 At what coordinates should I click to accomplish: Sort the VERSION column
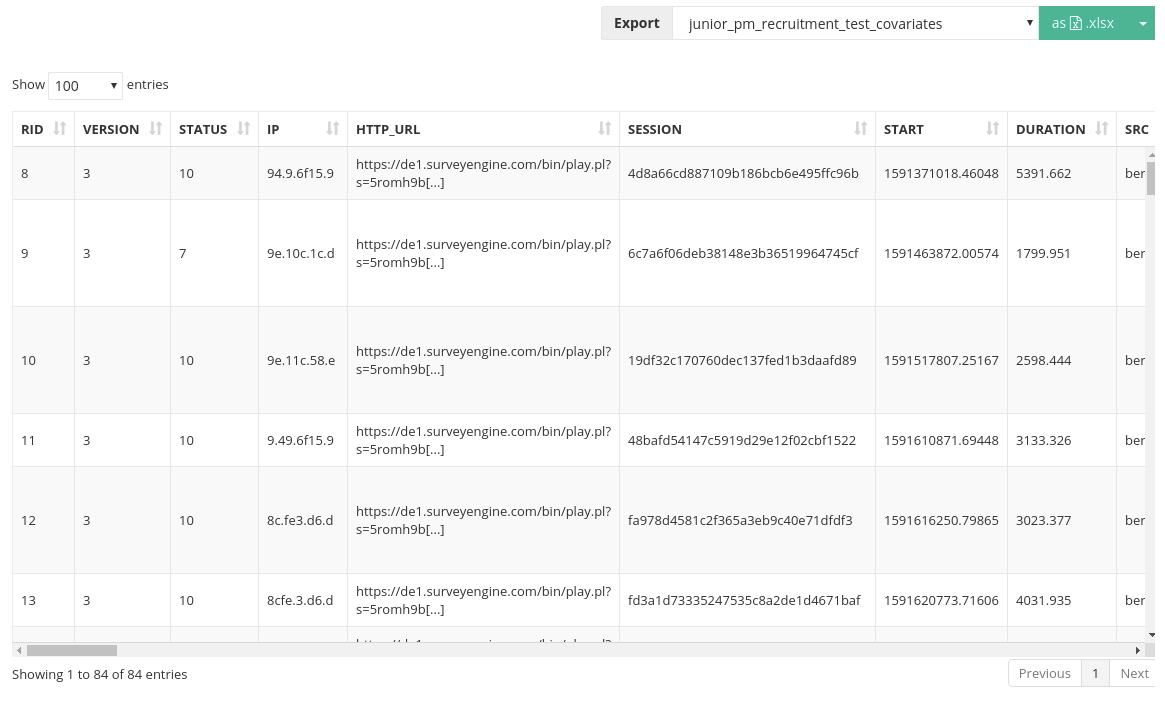[155, 128]
